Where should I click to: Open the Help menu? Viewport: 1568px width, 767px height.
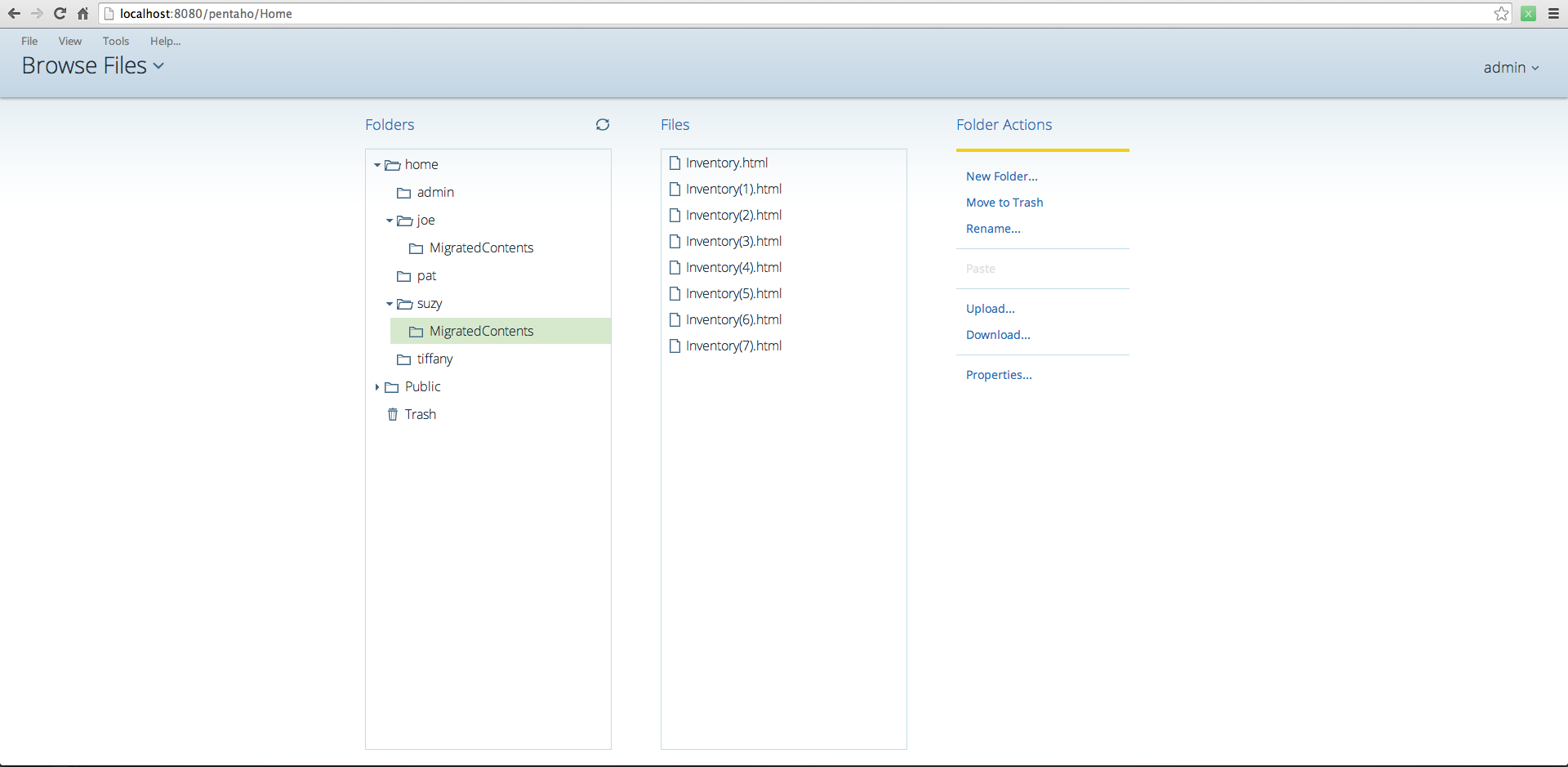pos(166,41)
